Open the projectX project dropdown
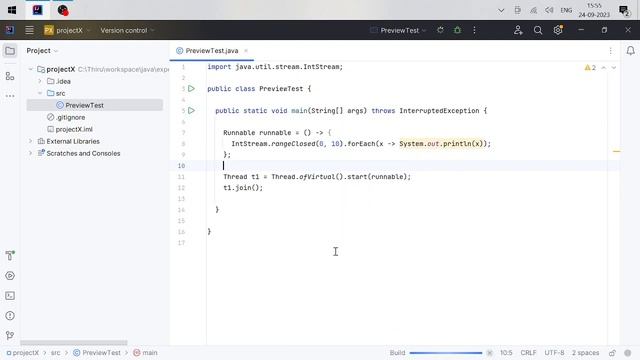 coord(67,30)
